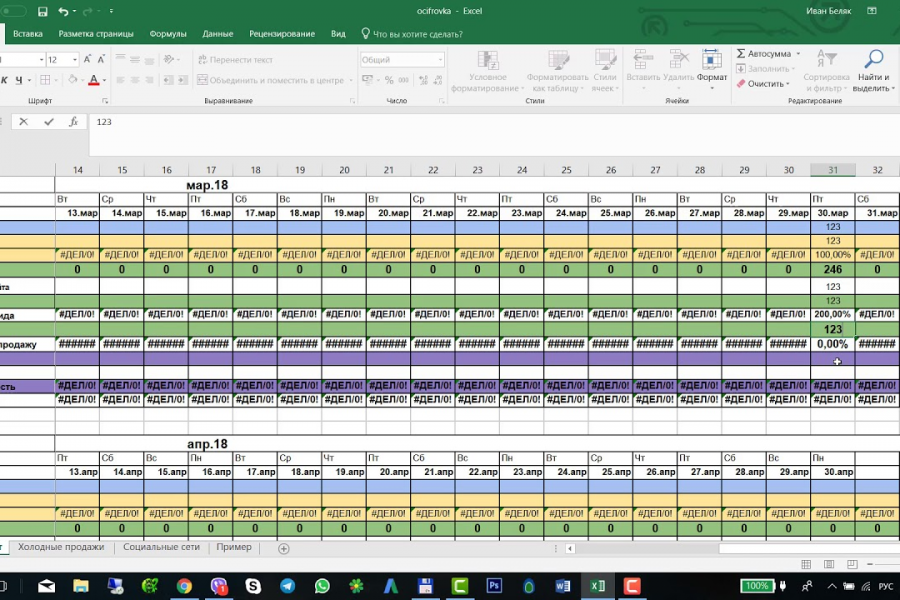The width and height of the screenshot is (900, 600).
Task: Open the Format cells button in the ribbon
Action: (x=712, y=71)
